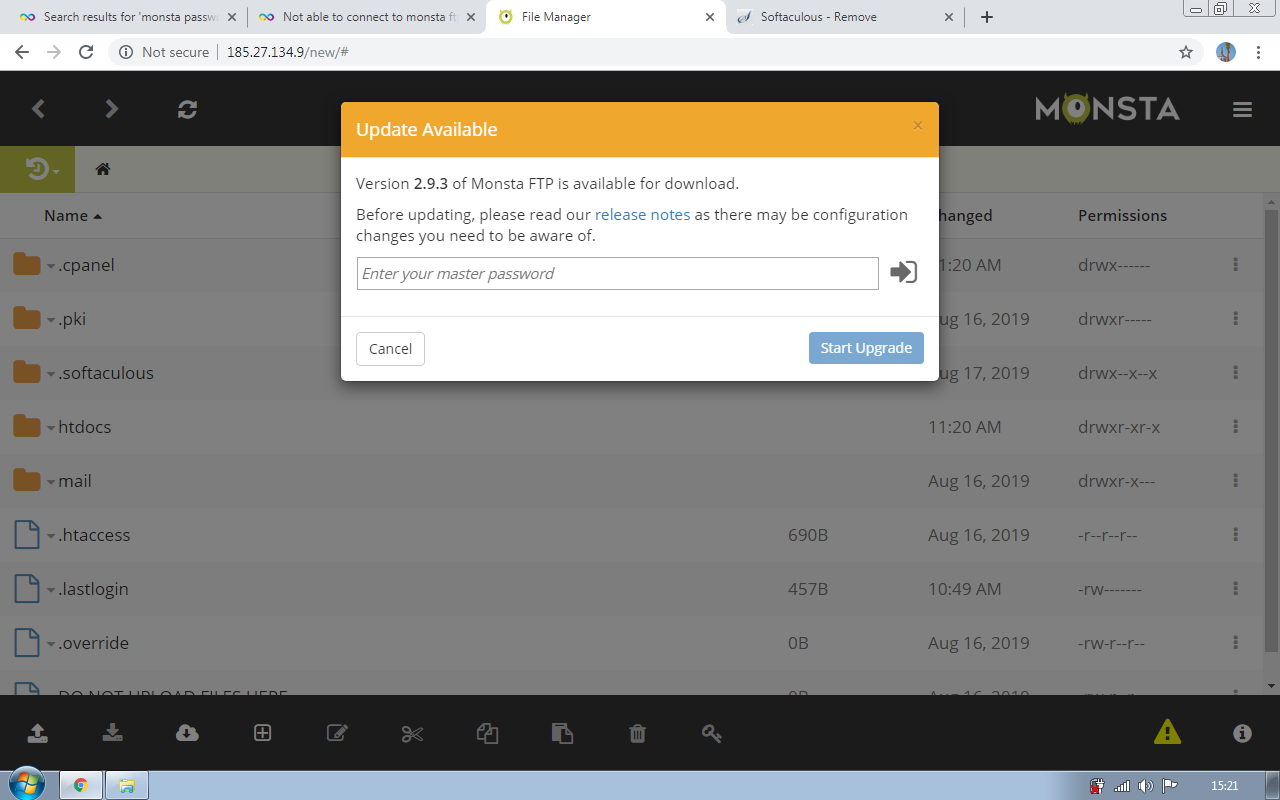This screenshot has height=800, width=1280.
Task: Click the trash delete icon
Action: pyautogui.click(x=637, y=733)
